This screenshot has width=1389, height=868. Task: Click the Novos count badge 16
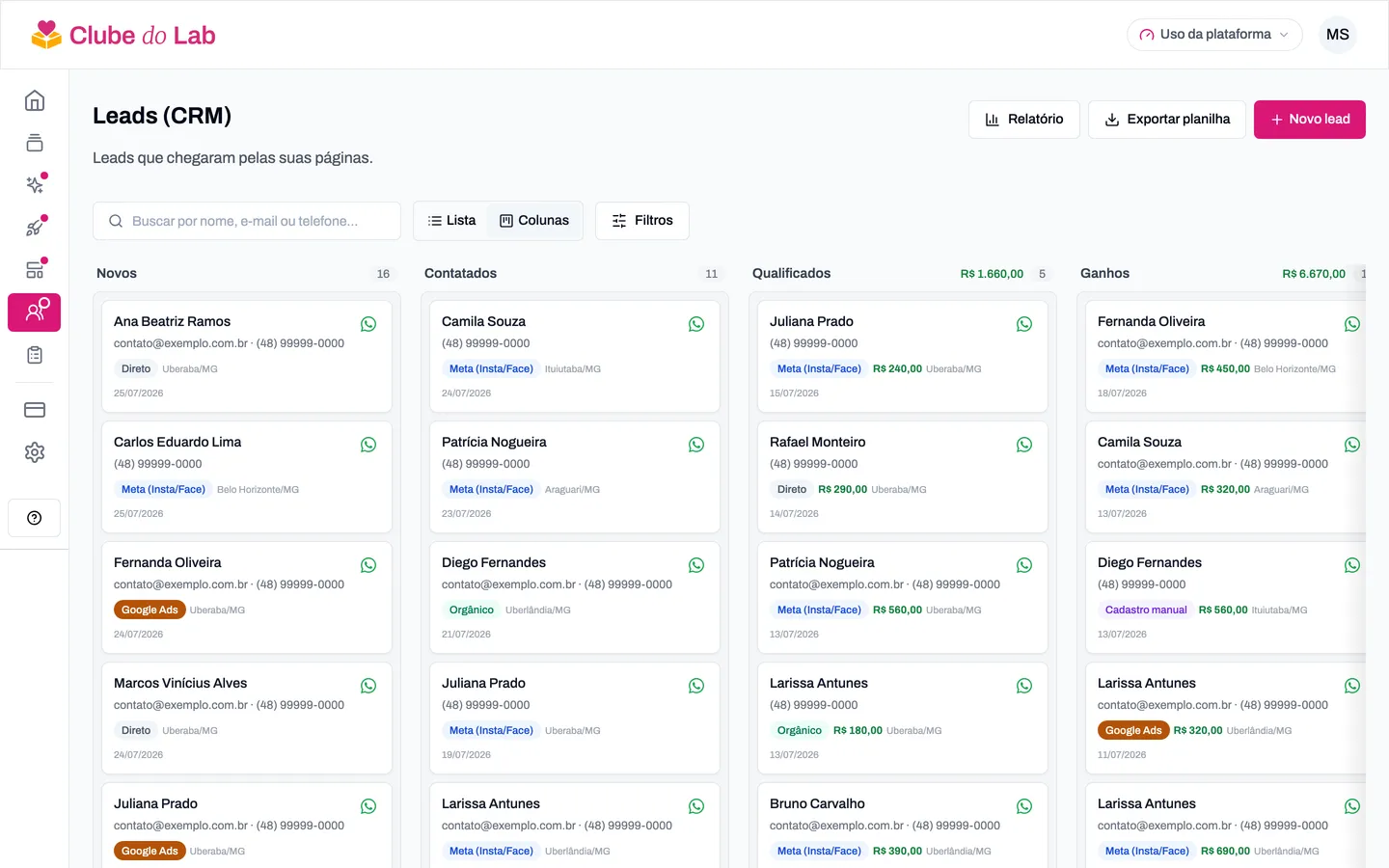click(383, 274)
